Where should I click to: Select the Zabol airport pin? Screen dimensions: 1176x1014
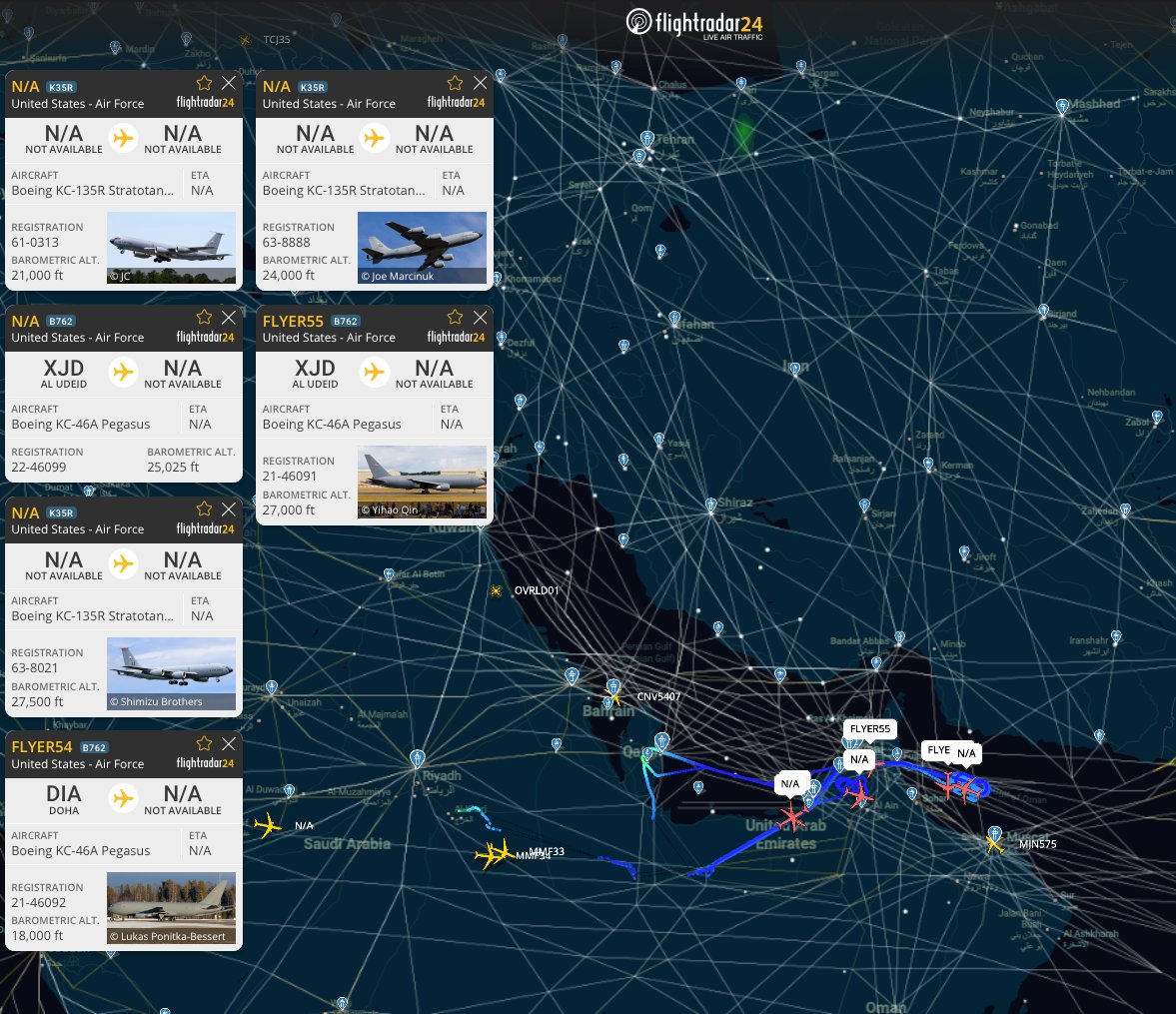1157,417
